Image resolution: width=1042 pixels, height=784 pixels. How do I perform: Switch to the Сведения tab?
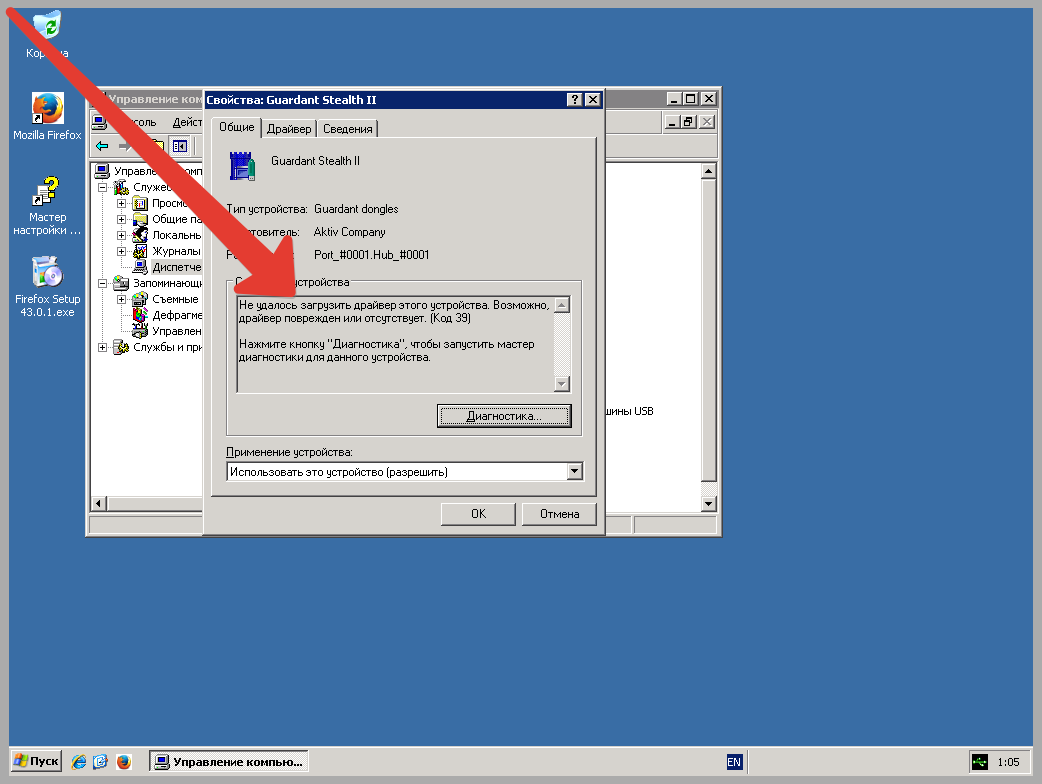(348, 129)
